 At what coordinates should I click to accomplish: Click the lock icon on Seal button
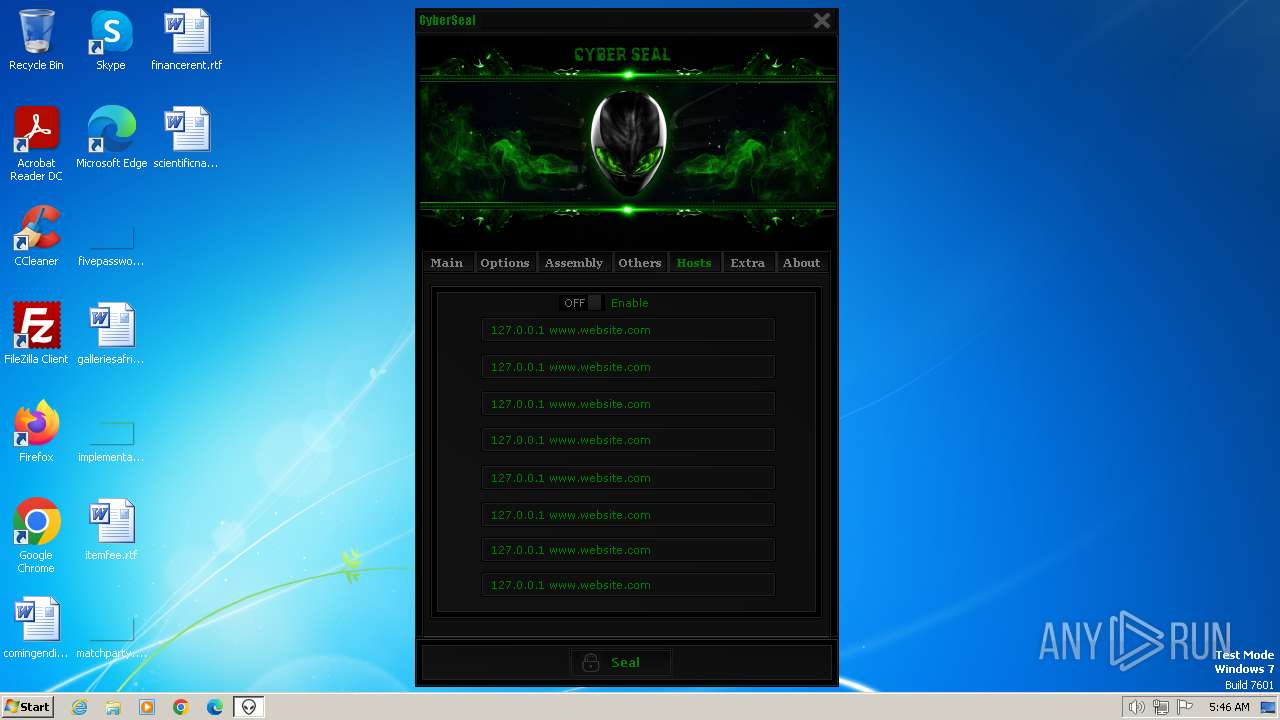(x=591, y=662)
